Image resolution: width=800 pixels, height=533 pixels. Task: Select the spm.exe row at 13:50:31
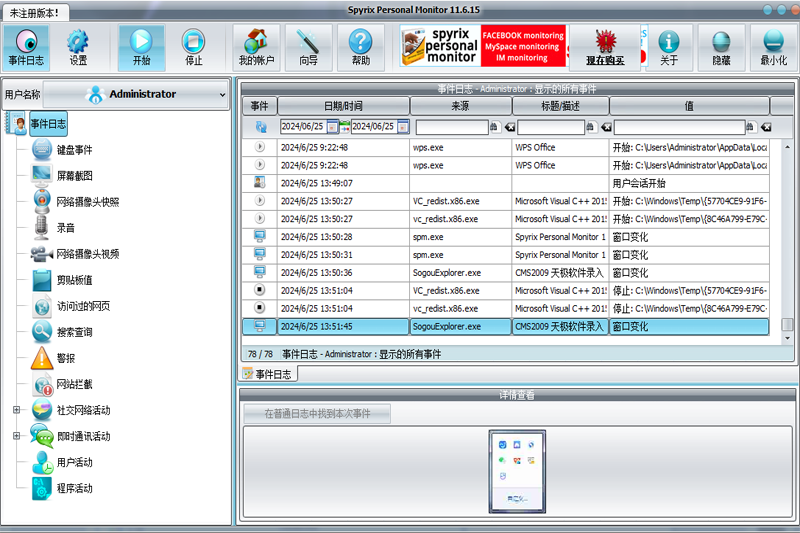(506, 255)
